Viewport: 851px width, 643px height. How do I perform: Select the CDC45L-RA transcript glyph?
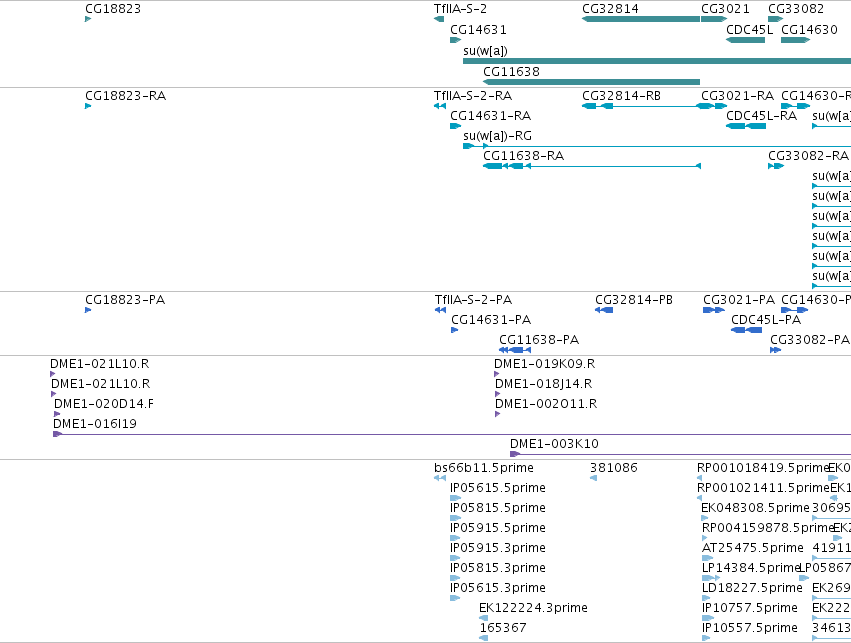(x=746, y=126)
